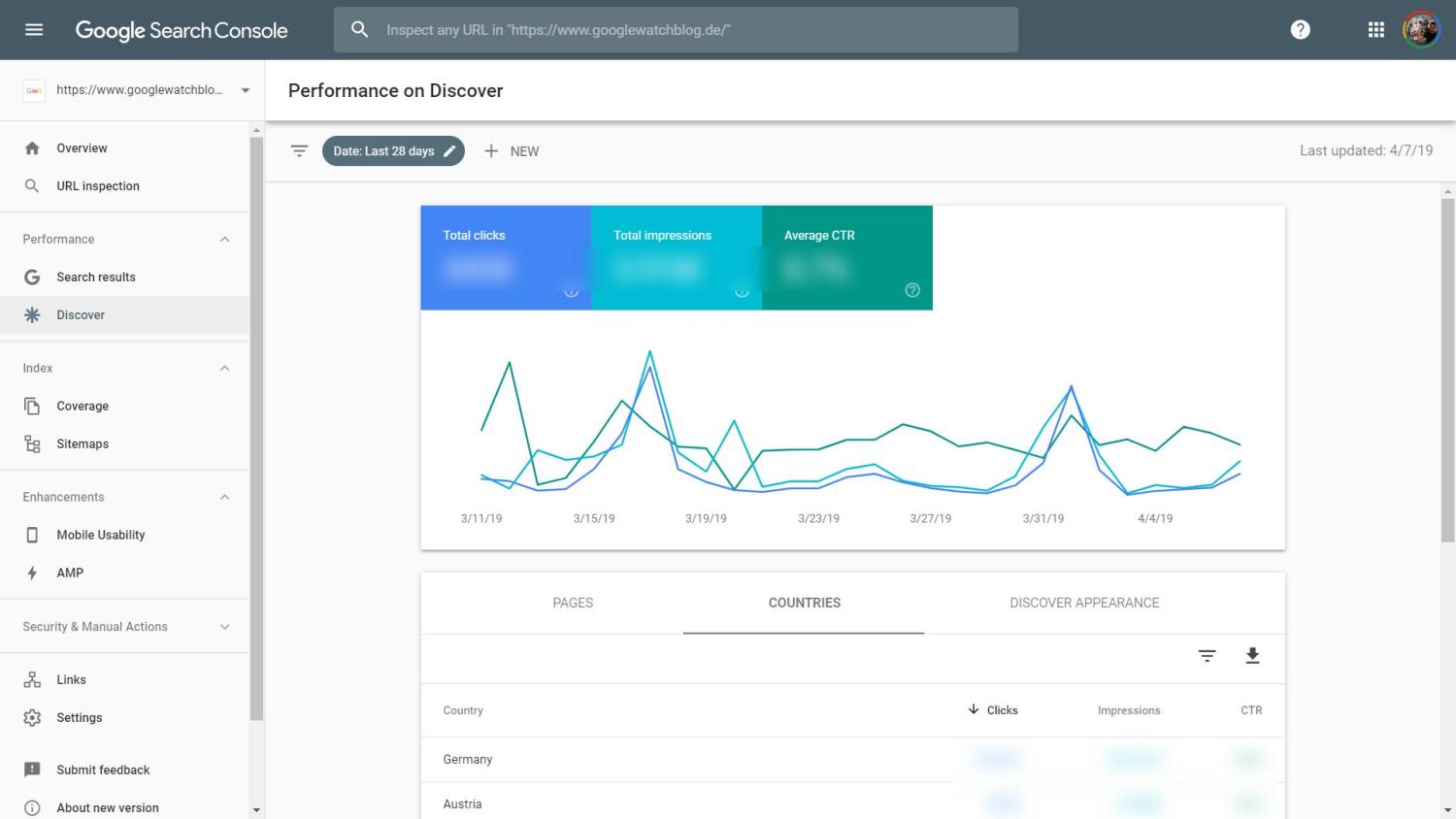The image size is (1456, 819).
Task: Open the table filter rows icon
Action: click(1207, 656)
